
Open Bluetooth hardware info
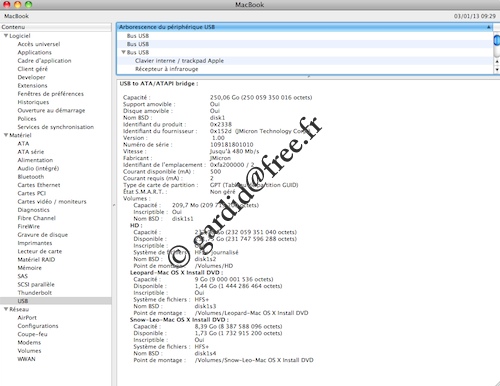[x=30, y=177]
